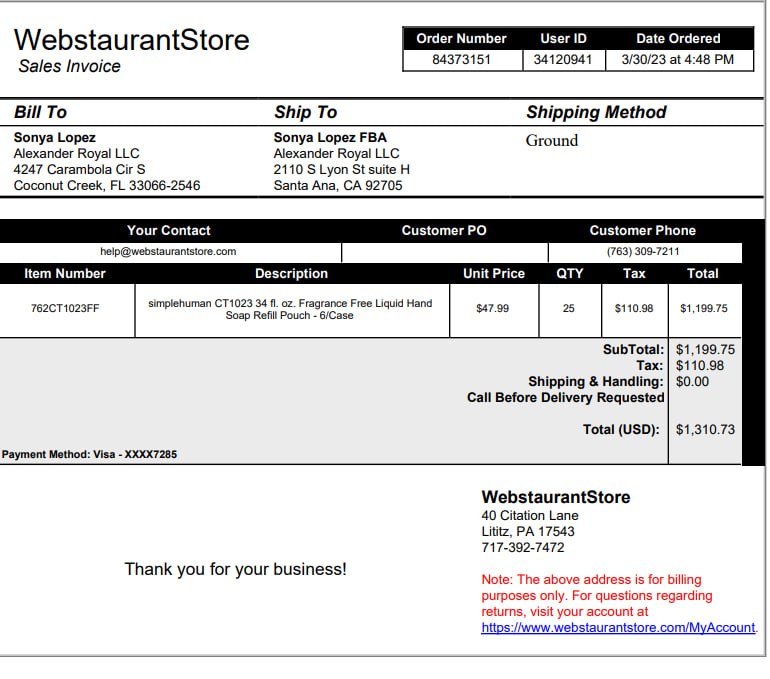Click the Customer PO column header
770x679 pixels.
(x=444, y=230)
